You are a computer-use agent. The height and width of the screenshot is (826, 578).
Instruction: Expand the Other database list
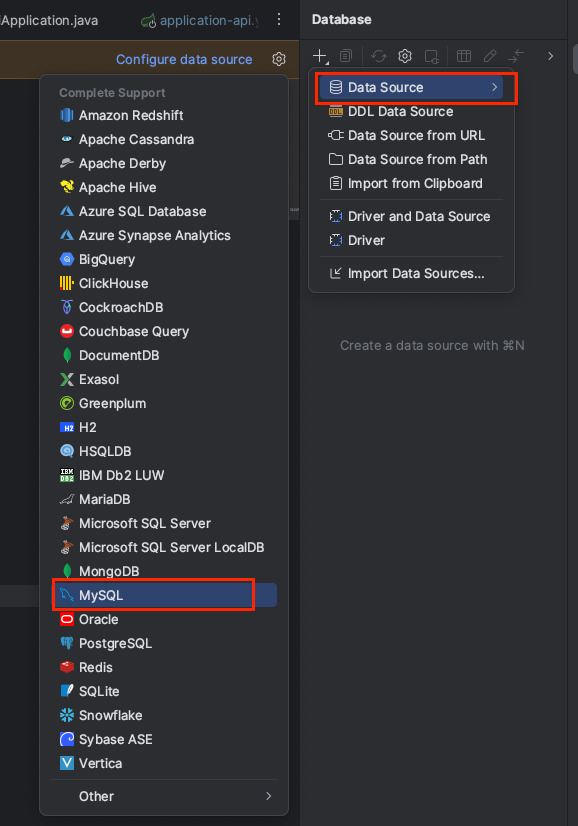164,796
